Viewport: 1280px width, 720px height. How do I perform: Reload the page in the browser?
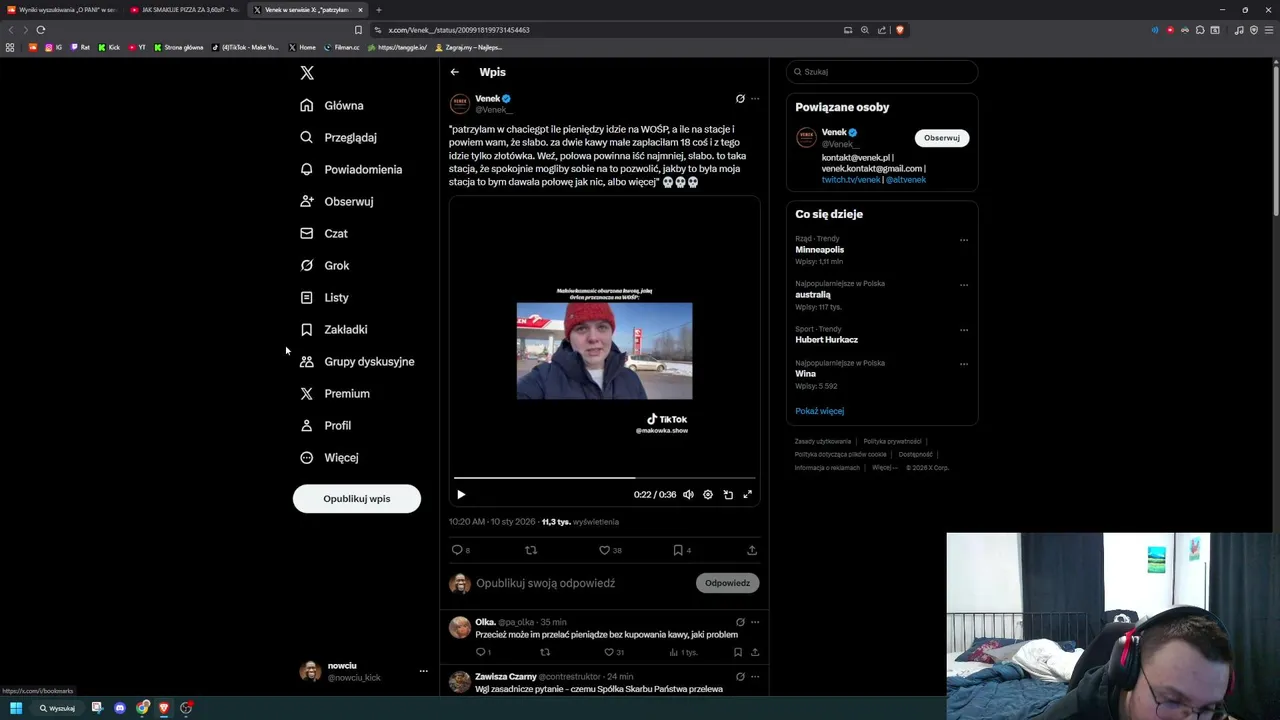(x=41, y=30)
